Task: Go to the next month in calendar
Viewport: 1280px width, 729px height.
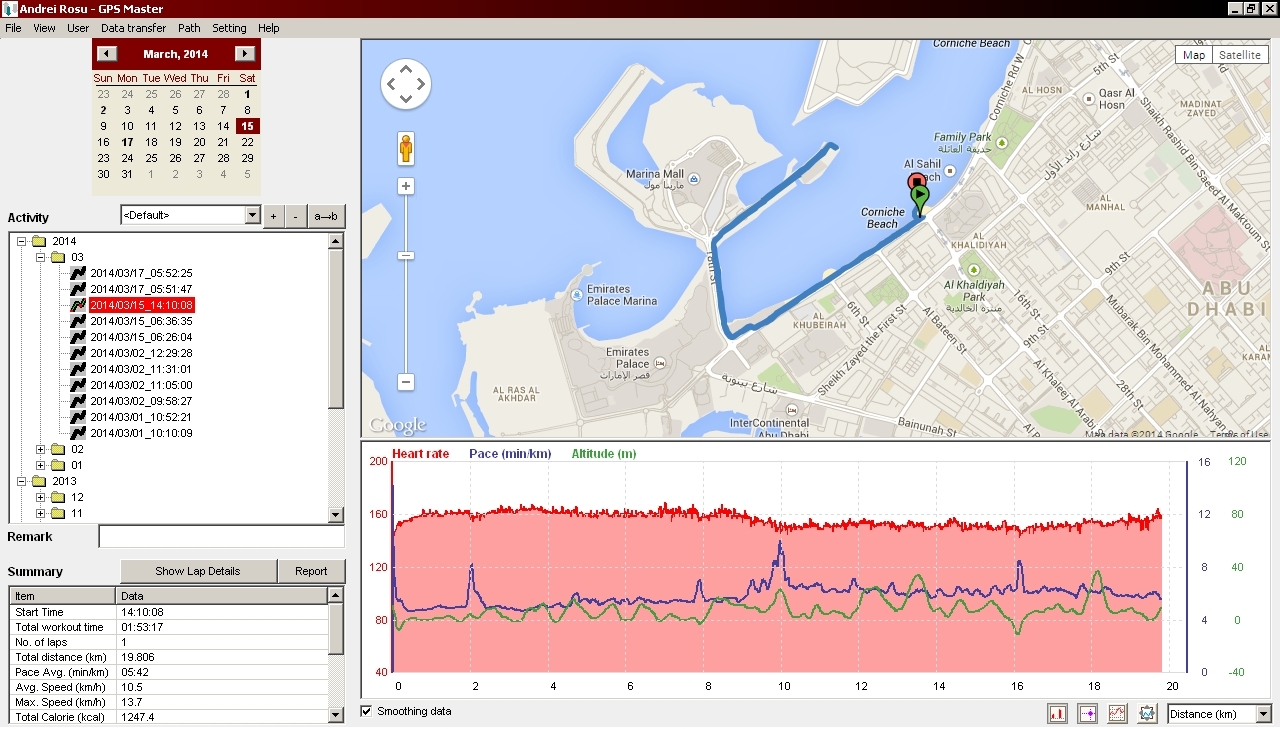Action: 245,54
